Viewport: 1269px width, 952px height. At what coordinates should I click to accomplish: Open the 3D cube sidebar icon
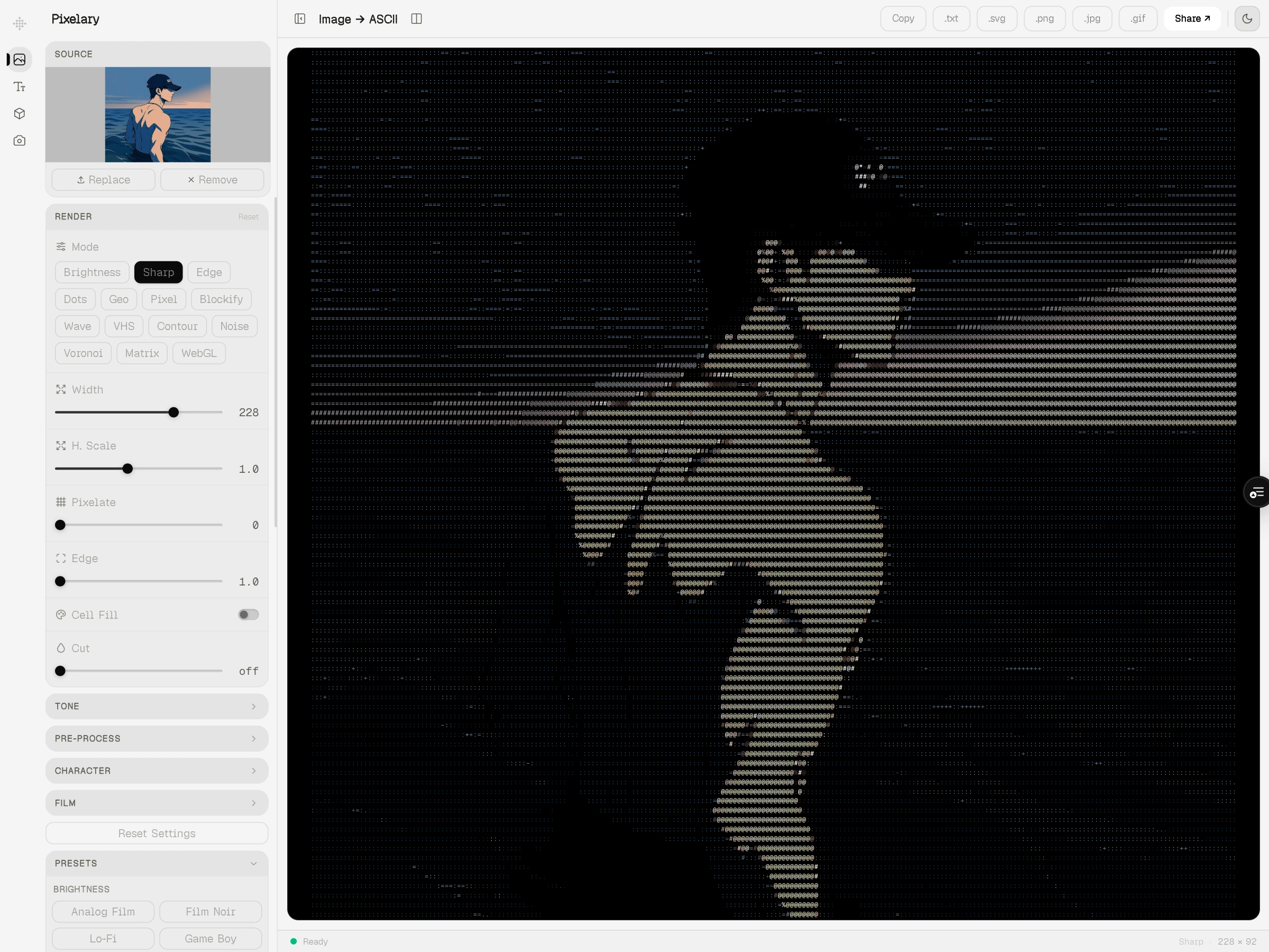pyautogui.click(x=20, y=114)
